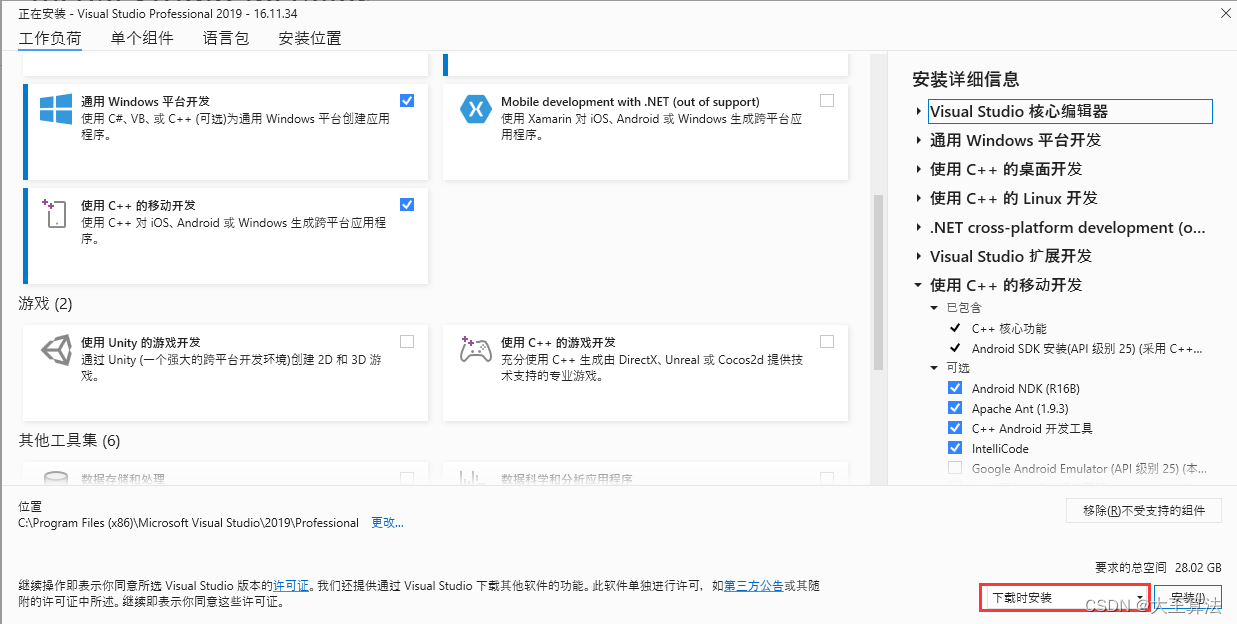Expand .NET cross-platform development details

point(919,227)
